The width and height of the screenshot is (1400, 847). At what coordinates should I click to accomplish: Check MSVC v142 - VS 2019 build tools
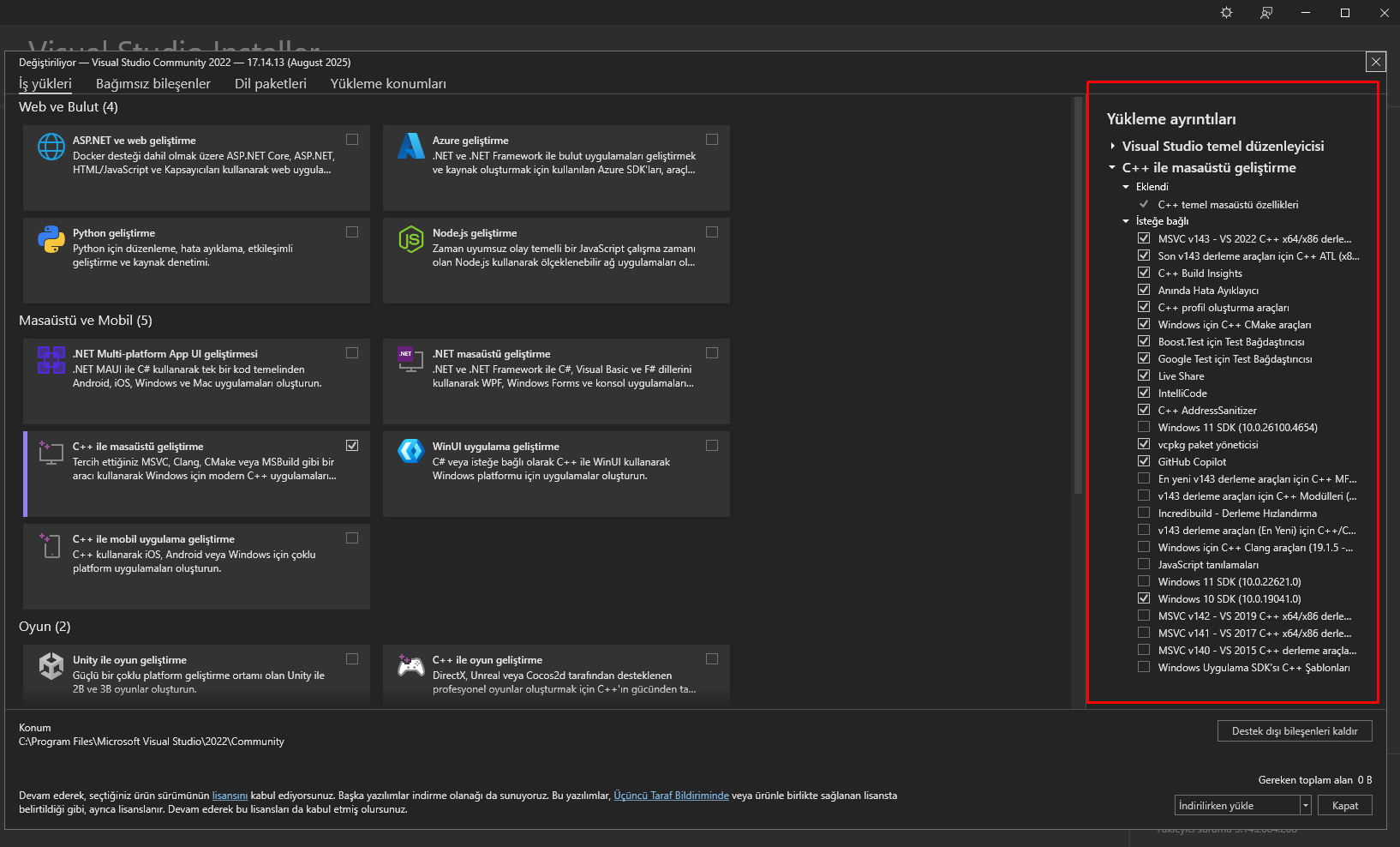click(x=1144, y=616)
